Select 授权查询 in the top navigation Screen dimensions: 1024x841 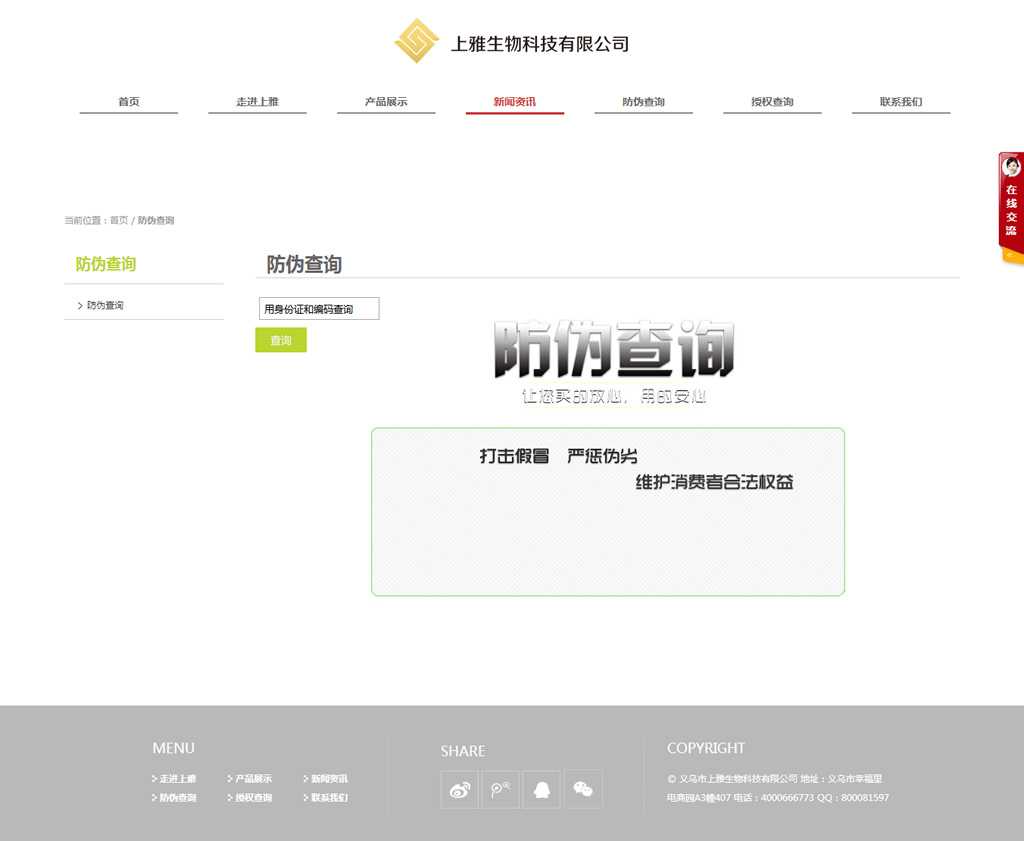pyautogui.click(x=772, y=102)
